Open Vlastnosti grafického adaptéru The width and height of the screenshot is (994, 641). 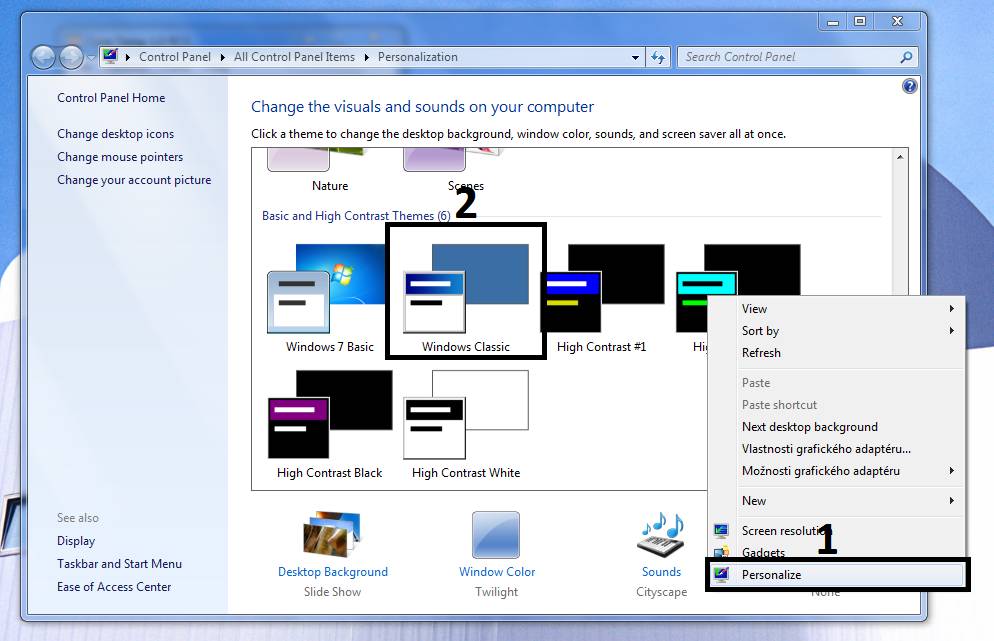(836, 449)
